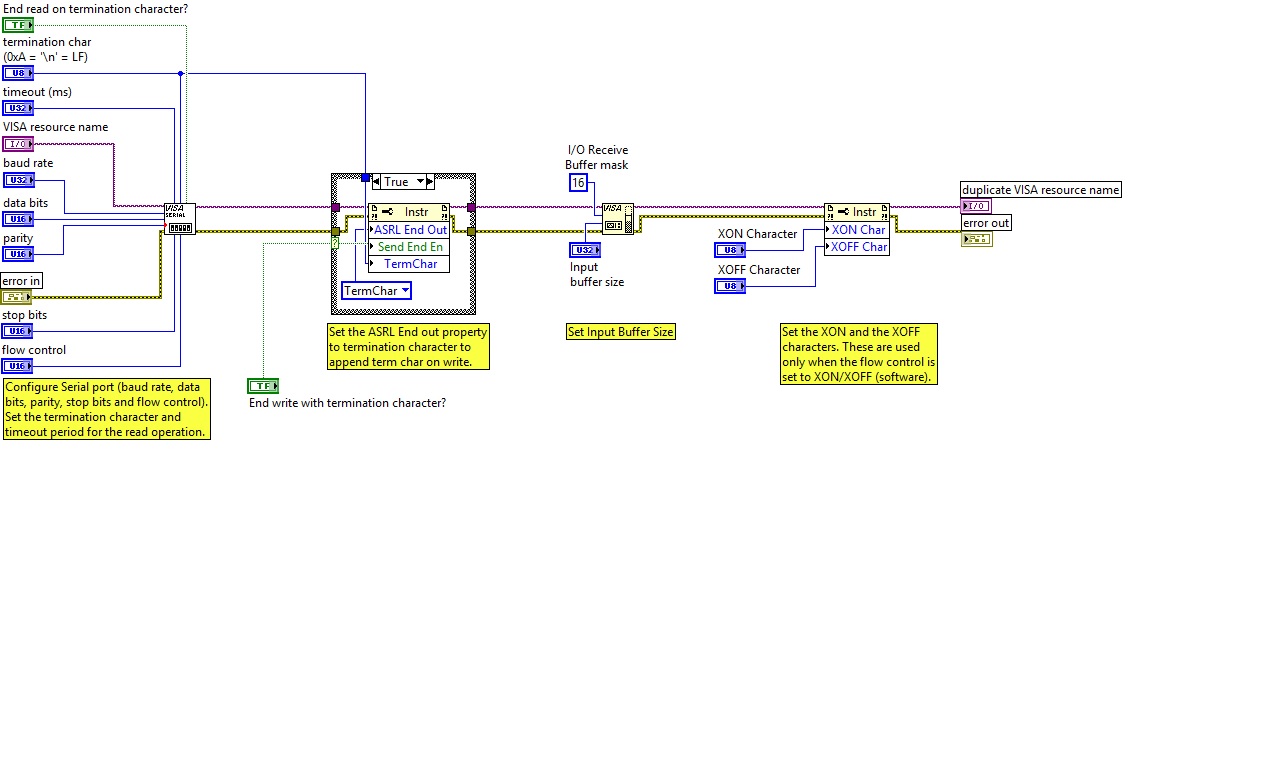Click the 'error in' label
Viewport: 1280px width, 774px height.
21,281
